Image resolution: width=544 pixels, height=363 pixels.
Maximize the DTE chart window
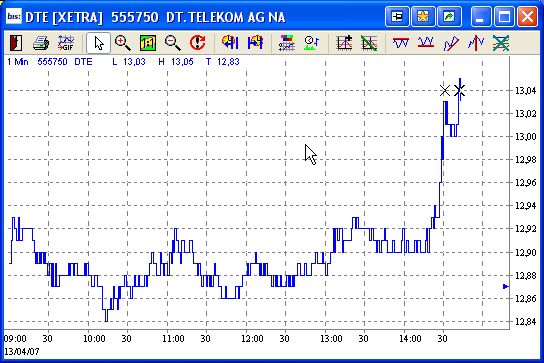[x=504, y=16]
